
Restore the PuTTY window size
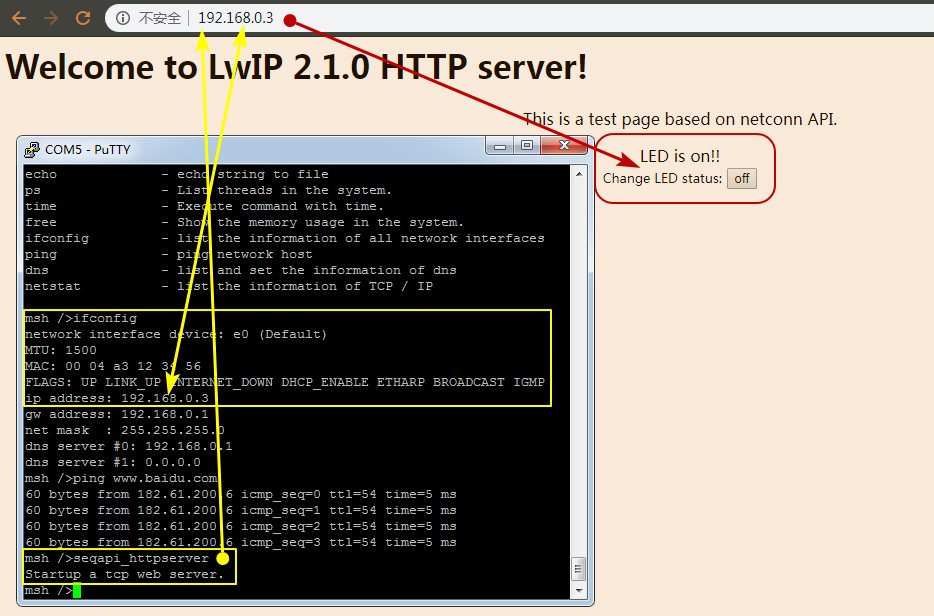click(527, 145)
